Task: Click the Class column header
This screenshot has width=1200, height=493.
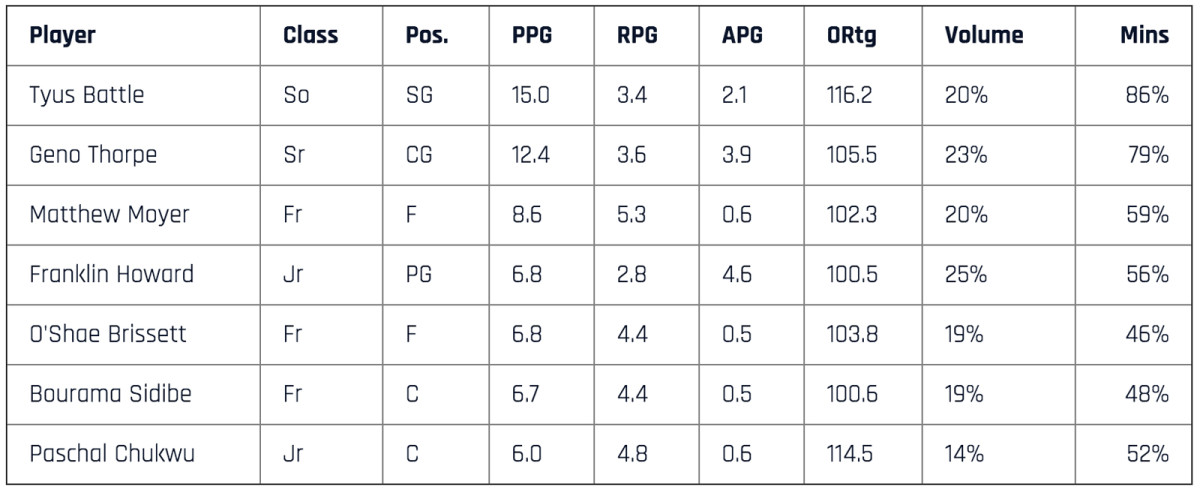Action: click(310, 36)
